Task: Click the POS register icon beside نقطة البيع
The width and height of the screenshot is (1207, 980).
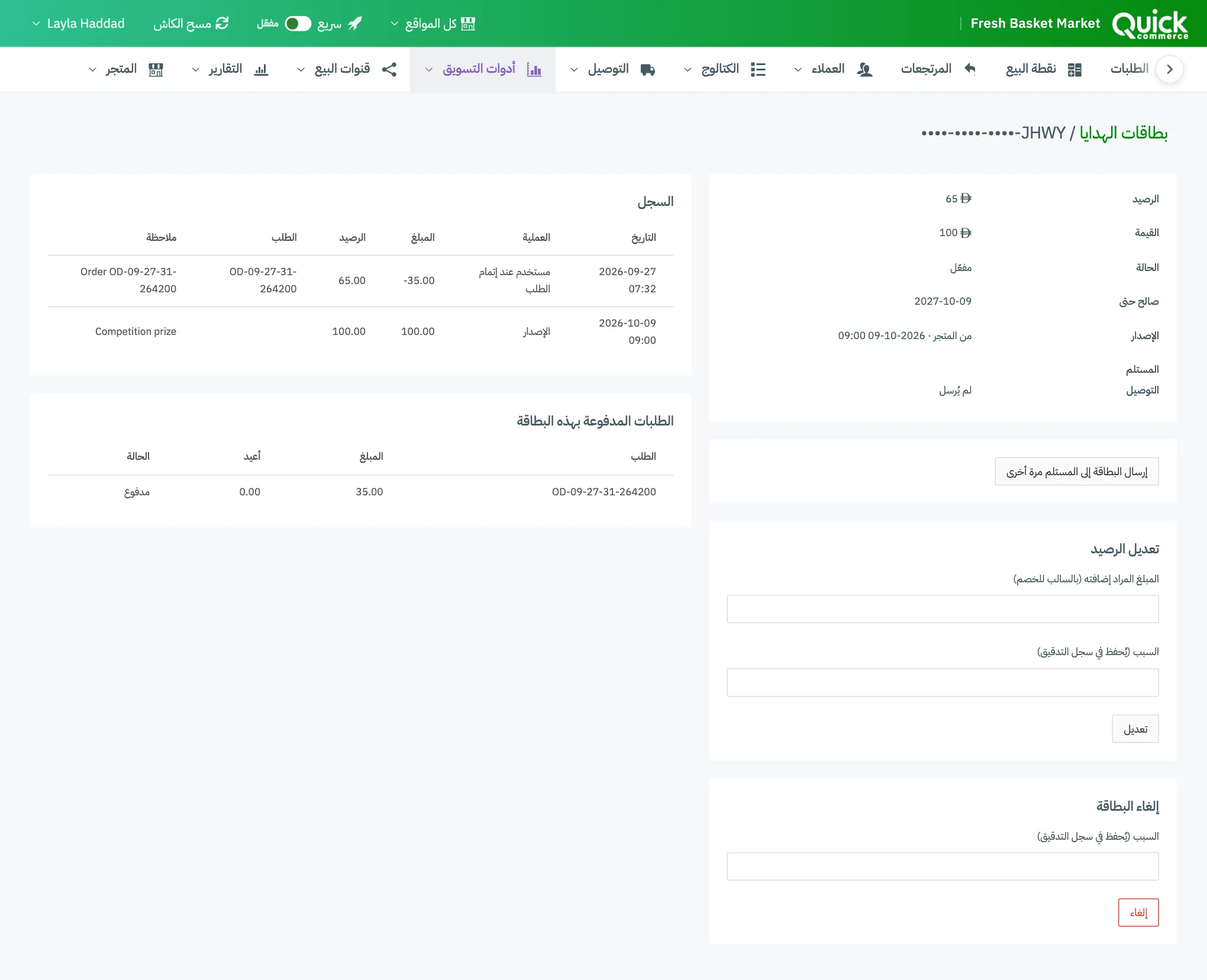Action: pyautogui.click(x=1074, y=70)
